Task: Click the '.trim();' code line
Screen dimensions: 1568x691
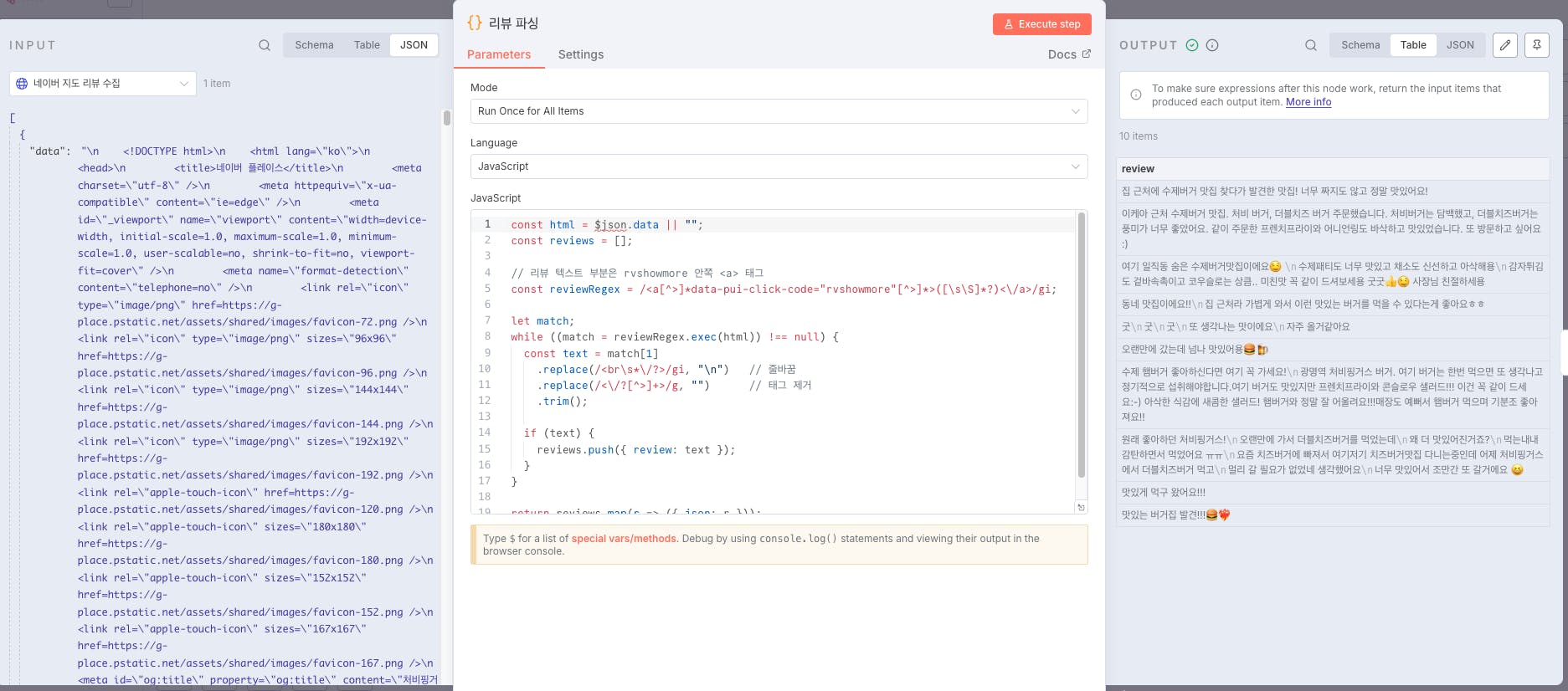Action: pos(563,402)
